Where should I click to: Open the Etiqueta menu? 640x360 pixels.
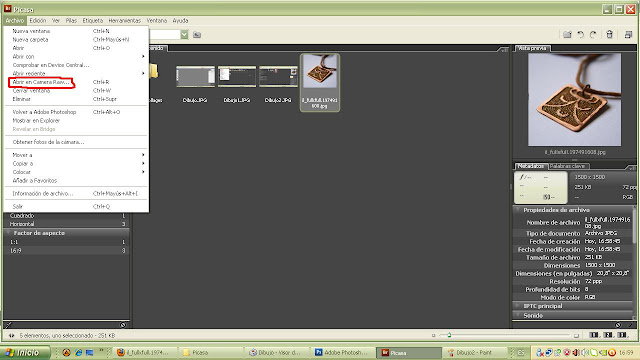click(x=93, y=20)
